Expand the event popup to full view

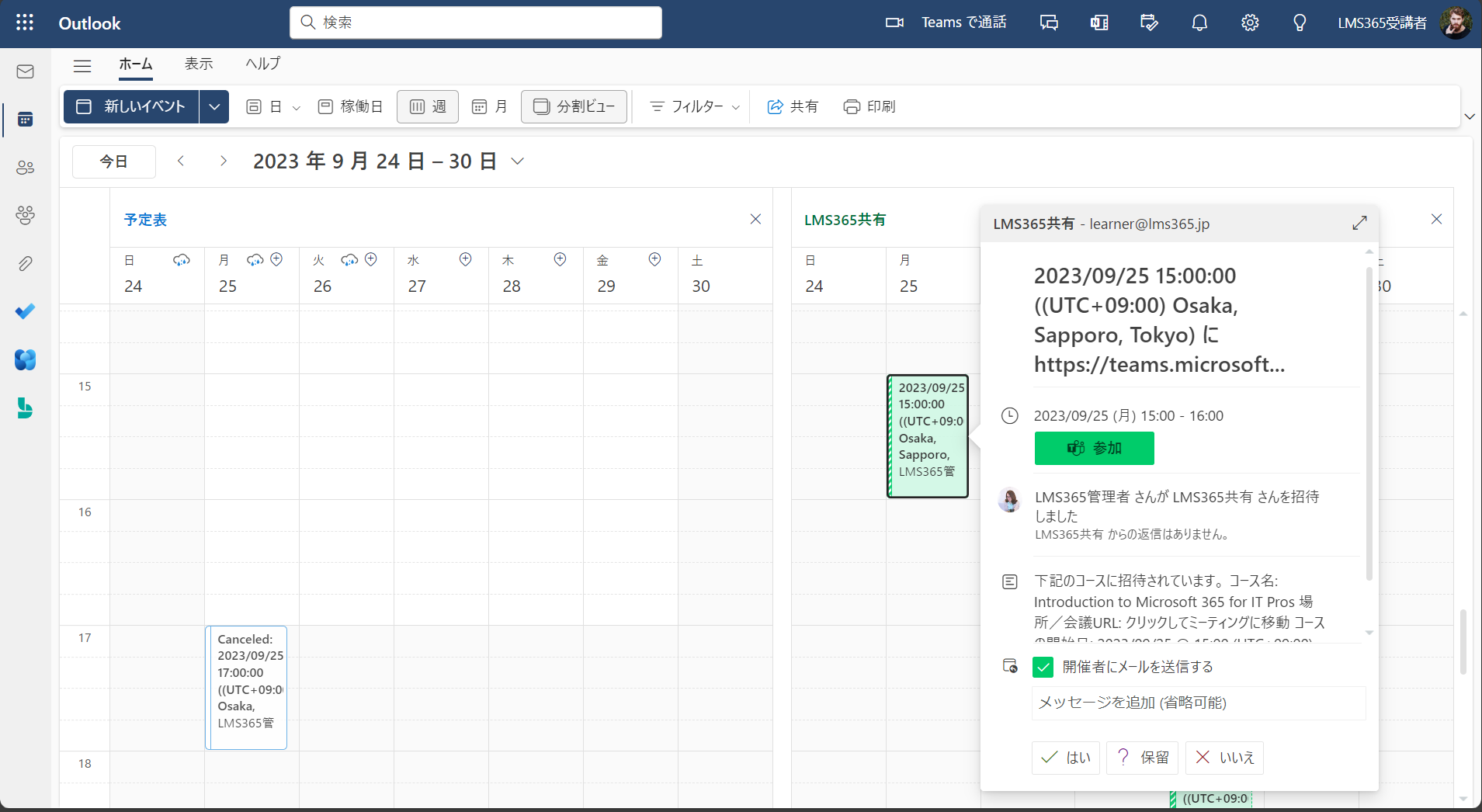[1359, 224]
